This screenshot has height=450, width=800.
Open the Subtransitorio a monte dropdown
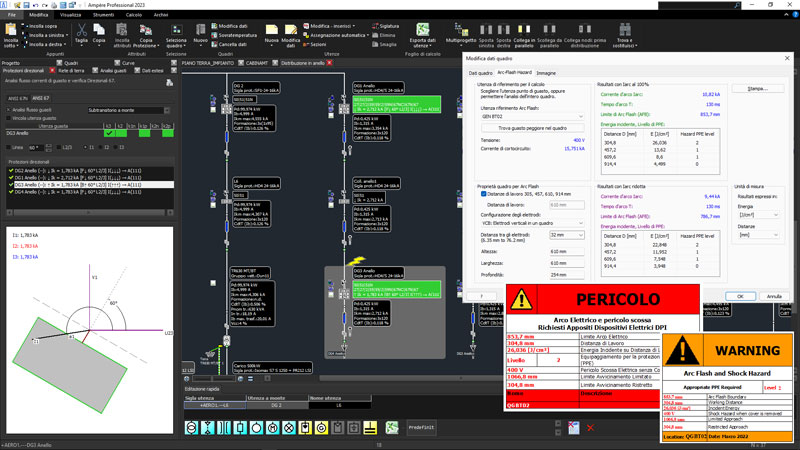[129, 110]
